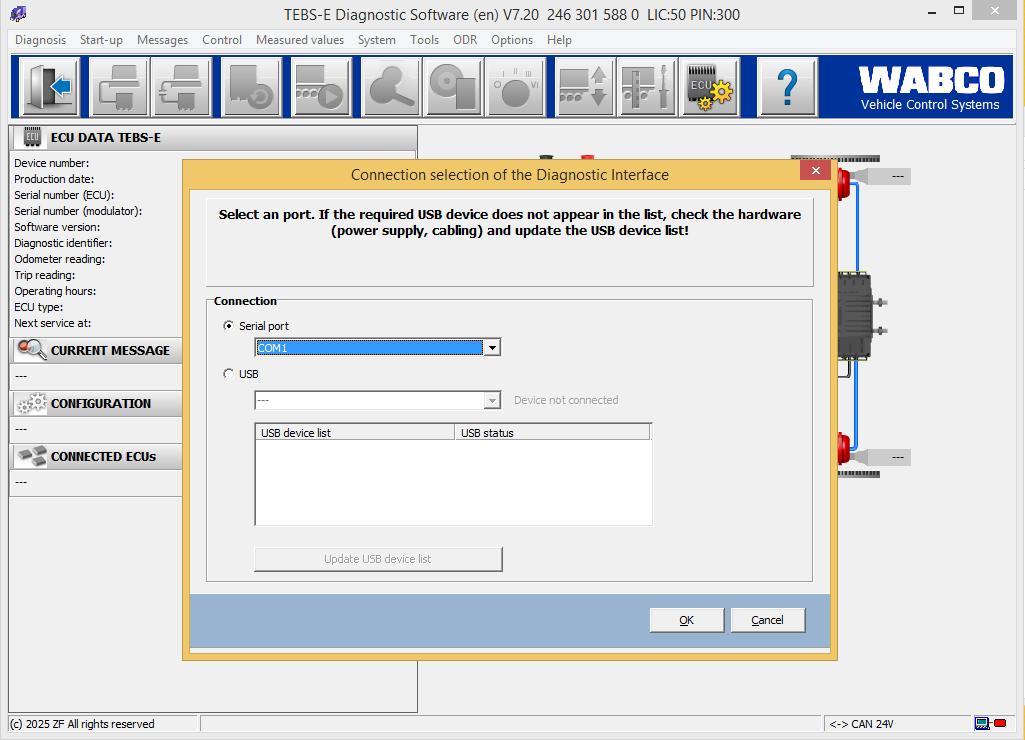Click inside the empty USB device list box

tap(453, 482)
